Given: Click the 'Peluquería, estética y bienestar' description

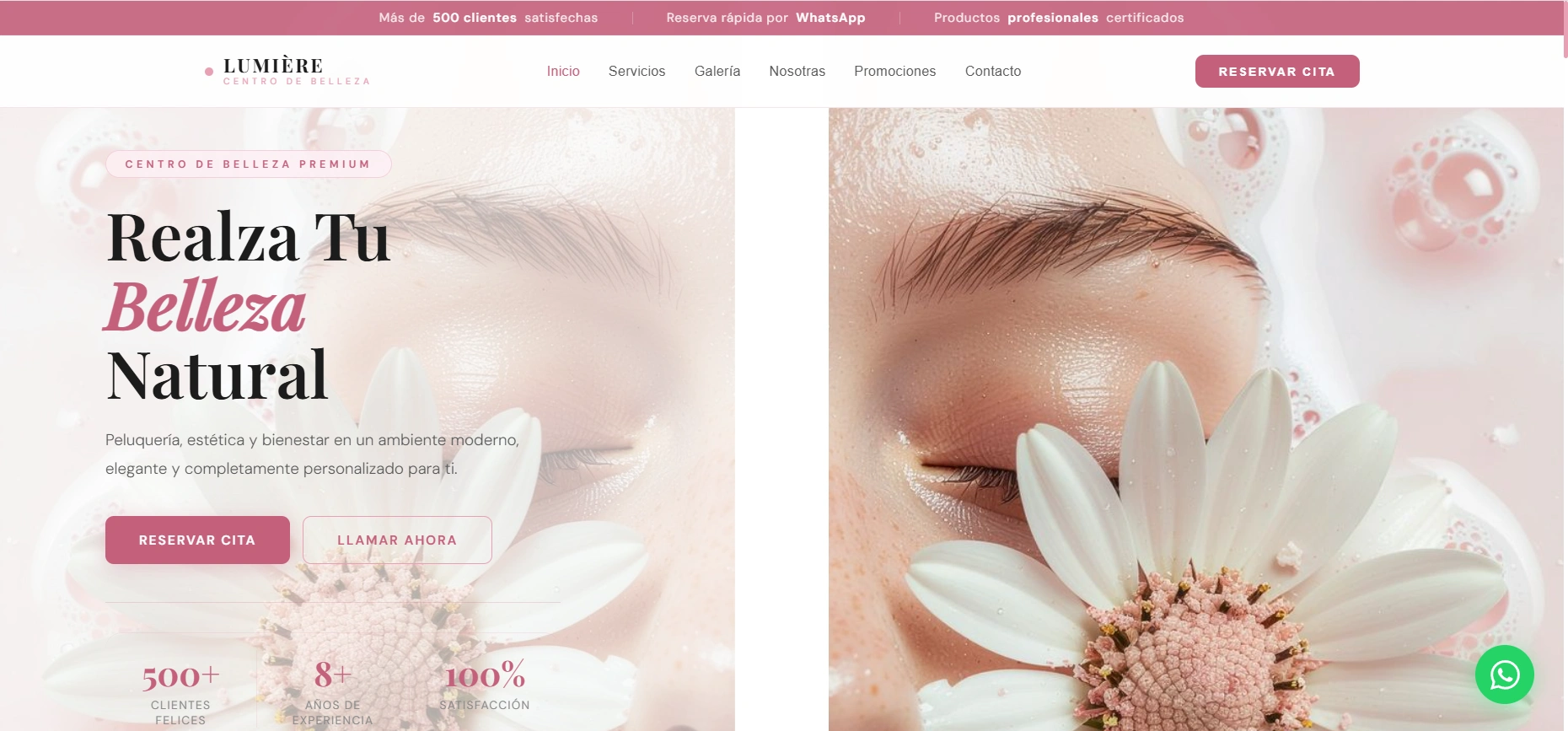Looking at the screenshot, I should [x=312, y=454].
